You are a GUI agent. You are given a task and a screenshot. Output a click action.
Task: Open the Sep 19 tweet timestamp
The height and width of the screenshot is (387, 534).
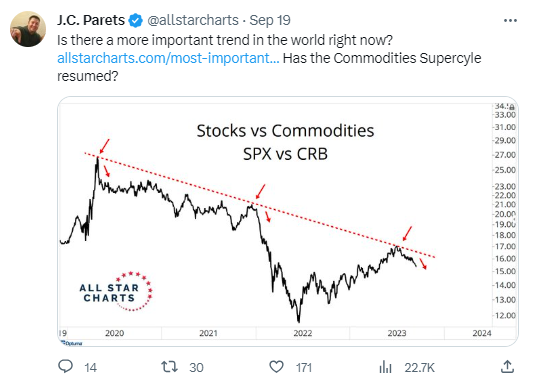270,20
